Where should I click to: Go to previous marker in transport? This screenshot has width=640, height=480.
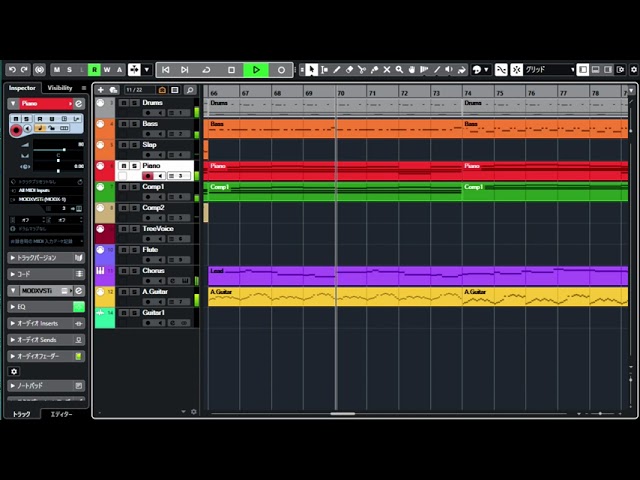tap(166, 70)
